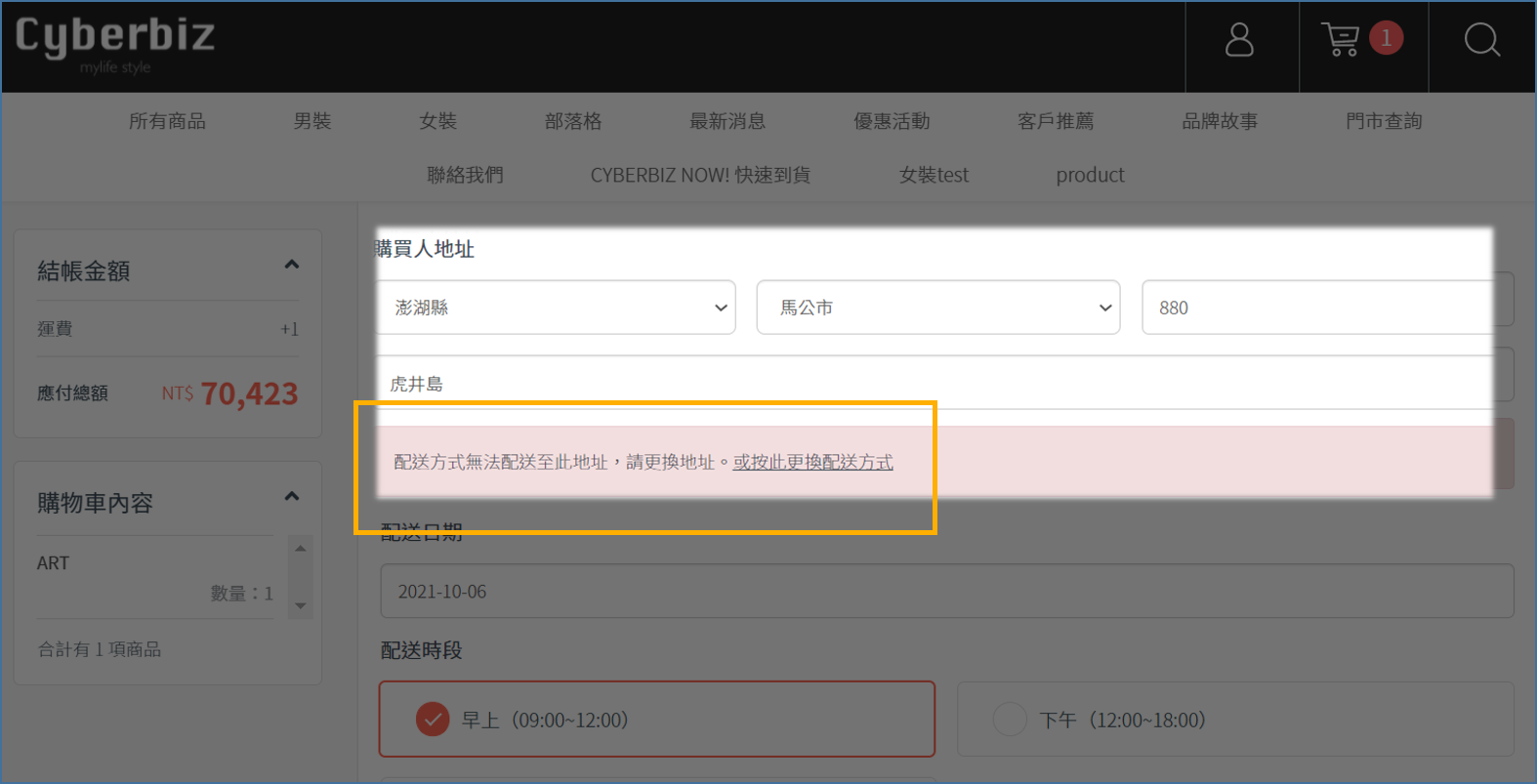Open CYBERBIZ NOW! 快速到貨 link
The width and height of the screenshot is (1537, 784).
pos(700,175)
